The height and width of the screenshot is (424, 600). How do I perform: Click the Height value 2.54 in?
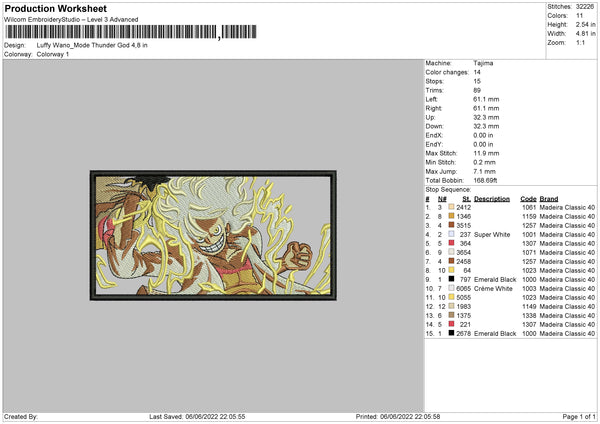[x=585, y=24]
